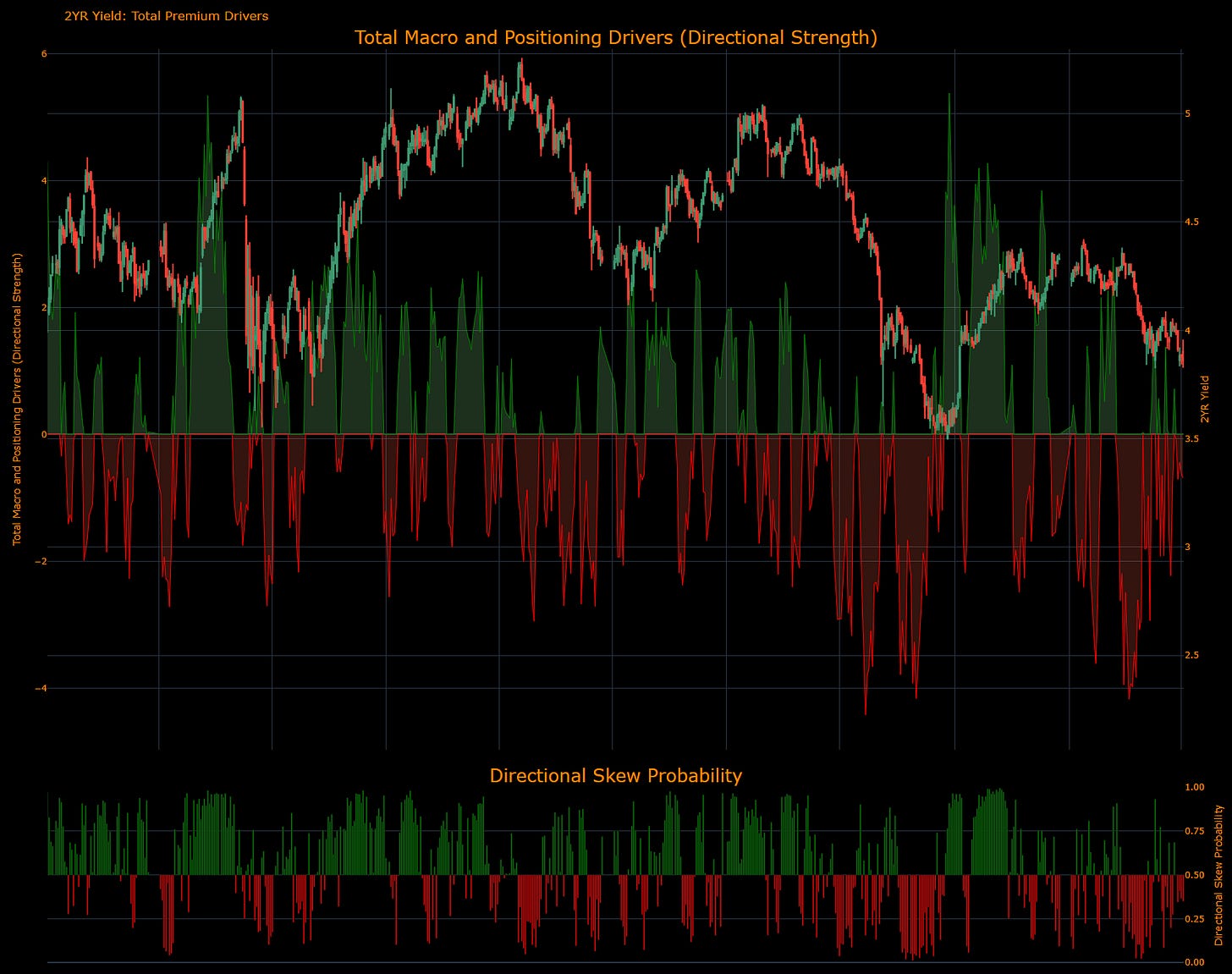Click the right yield axis tick '4.5'
1232x974 pixels.
(x=1191, y=222)
